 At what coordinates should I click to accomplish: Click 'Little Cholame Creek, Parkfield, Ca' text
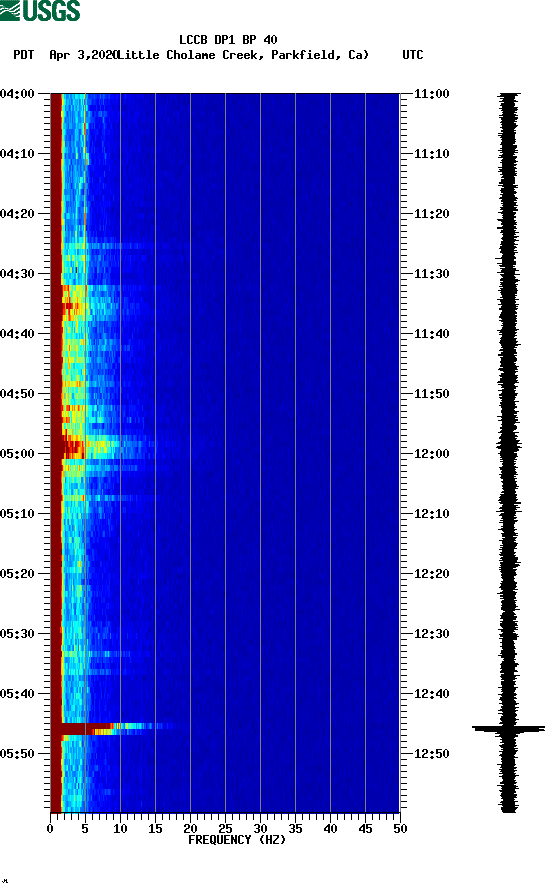tap(243, 55)
